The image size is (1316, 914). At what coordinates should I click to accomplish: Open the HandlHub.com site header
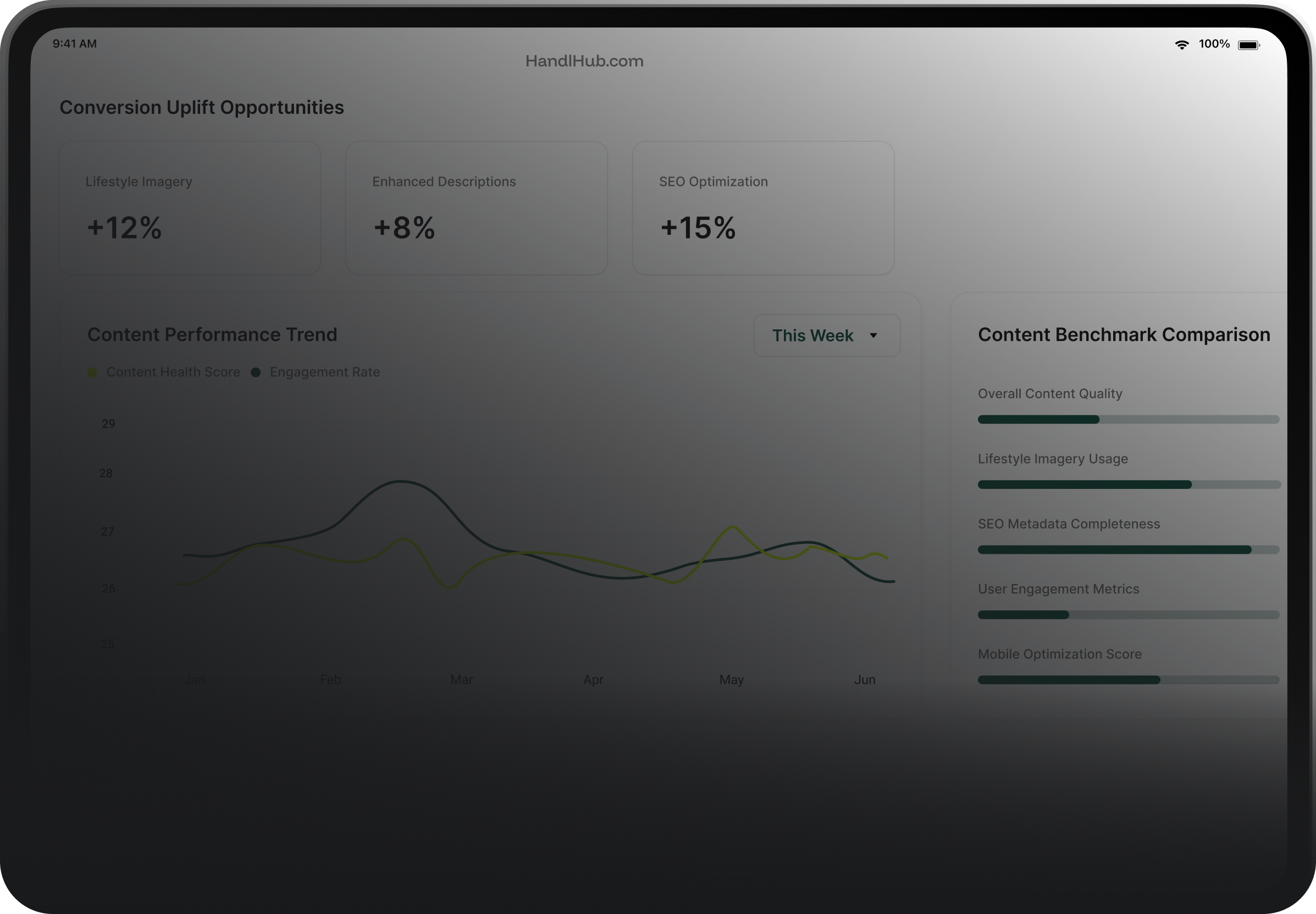[584, 60]
